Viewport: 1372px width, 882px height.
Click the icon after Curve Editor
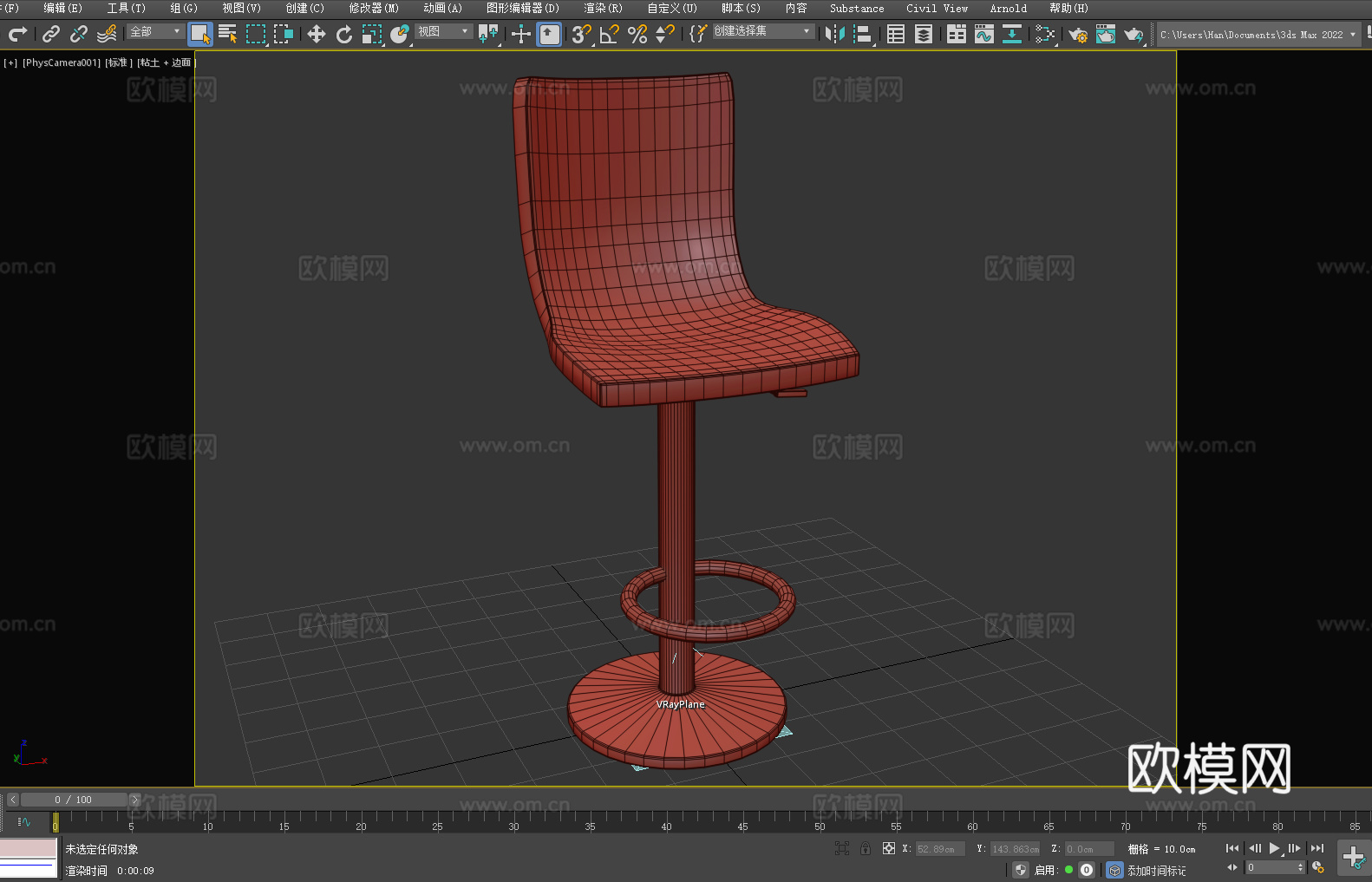[x=1012, y=34]
